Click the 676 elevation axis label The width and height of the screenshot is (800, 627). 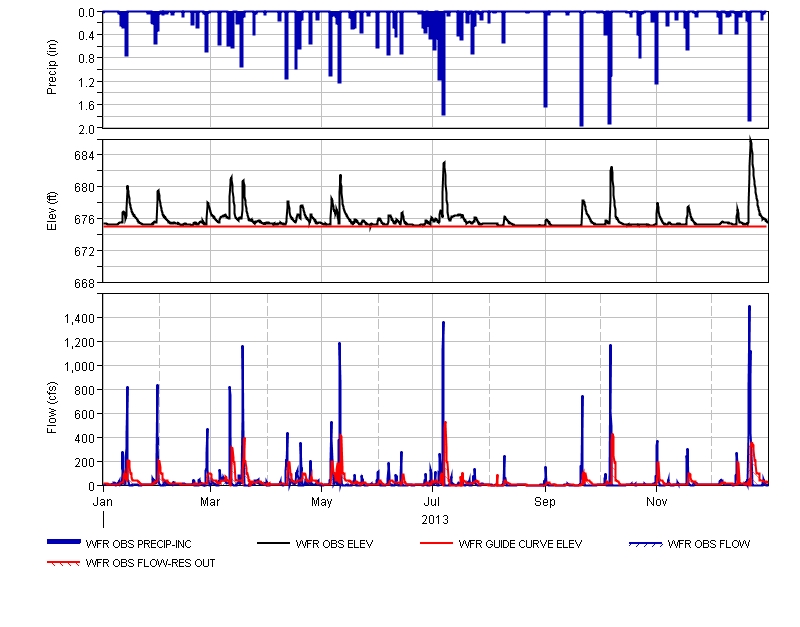(x=85, y=219)
